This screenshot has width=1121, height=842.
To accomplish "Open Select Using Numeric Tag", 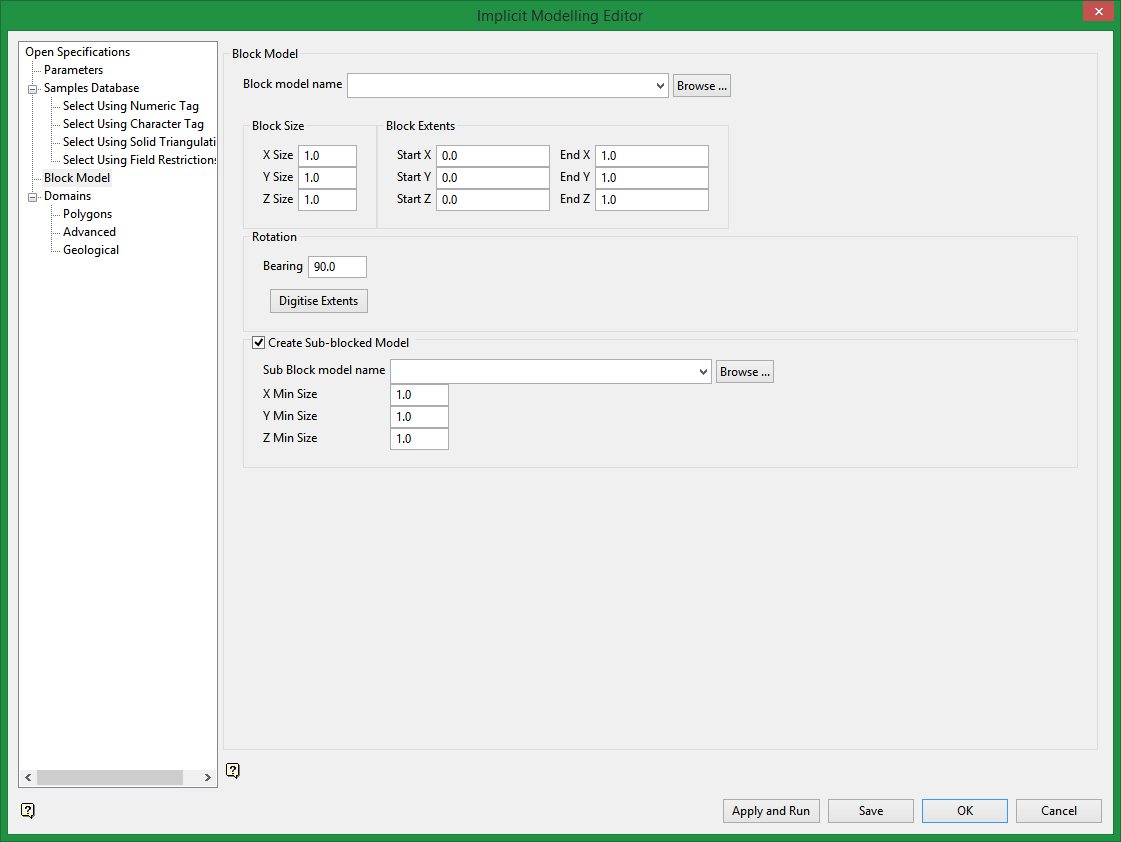I will (131, 105).
